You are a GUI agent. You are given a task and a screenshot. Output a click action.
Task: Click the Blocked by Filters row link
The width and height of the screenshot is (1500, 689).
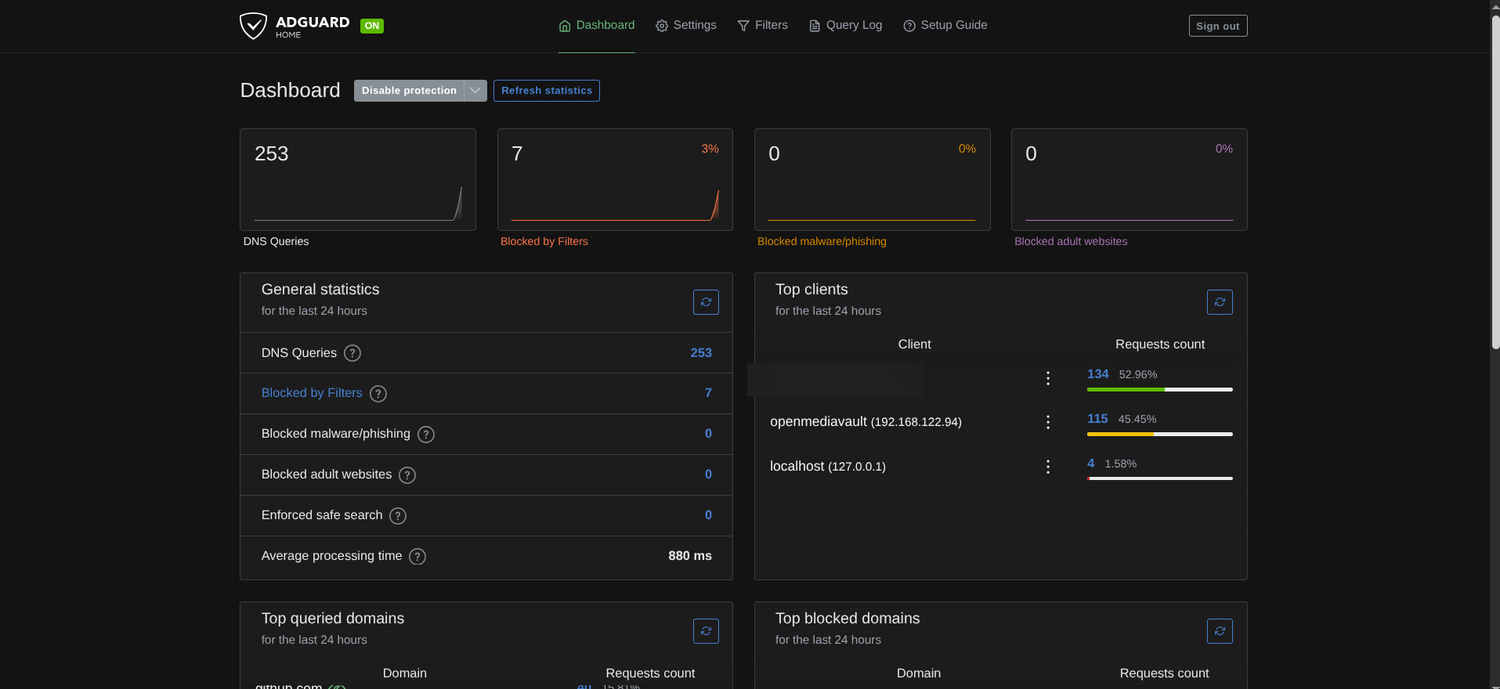(x=312, y=393)
